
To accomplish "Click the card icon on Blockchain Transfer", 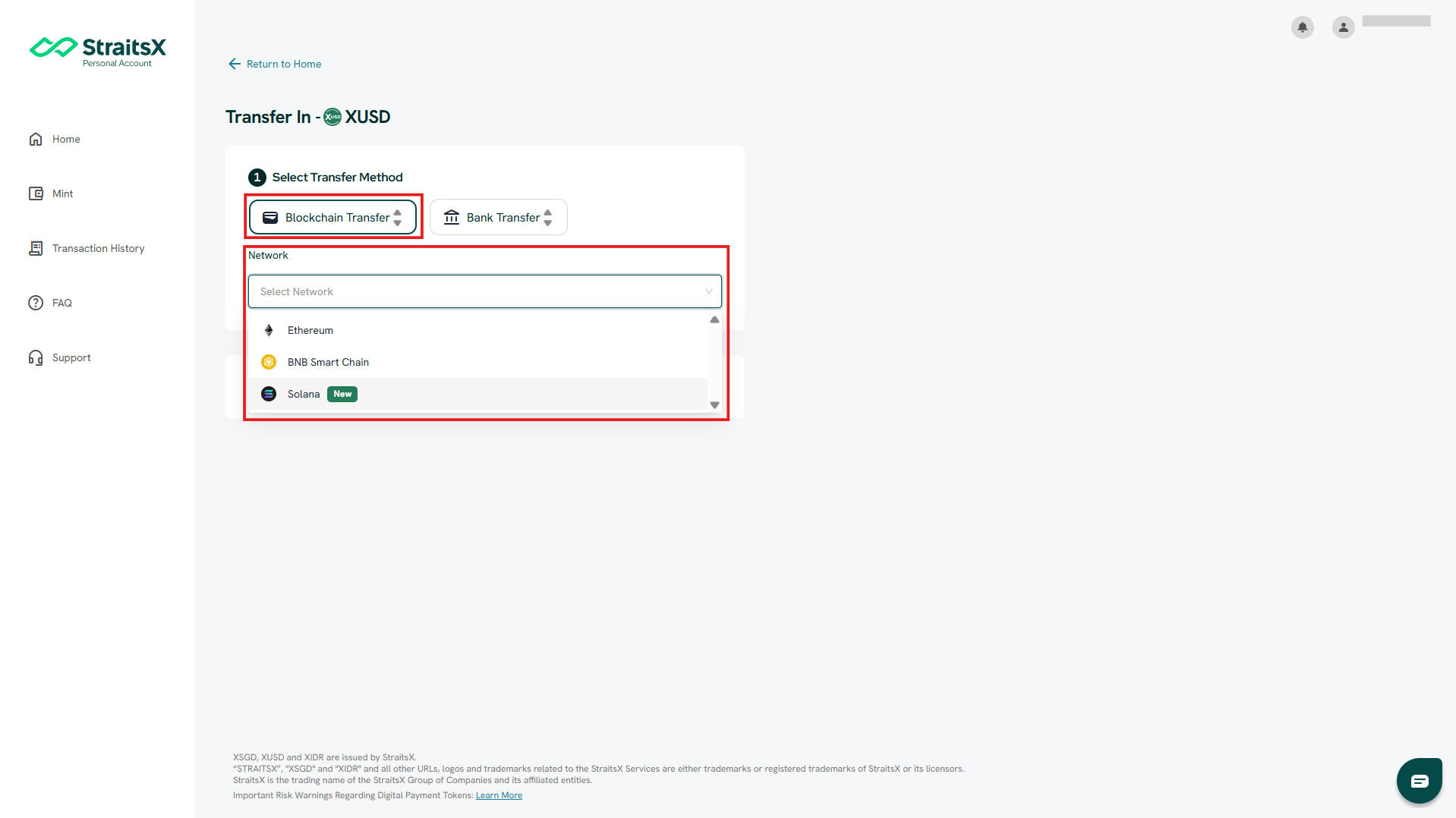I will (270, 218).
